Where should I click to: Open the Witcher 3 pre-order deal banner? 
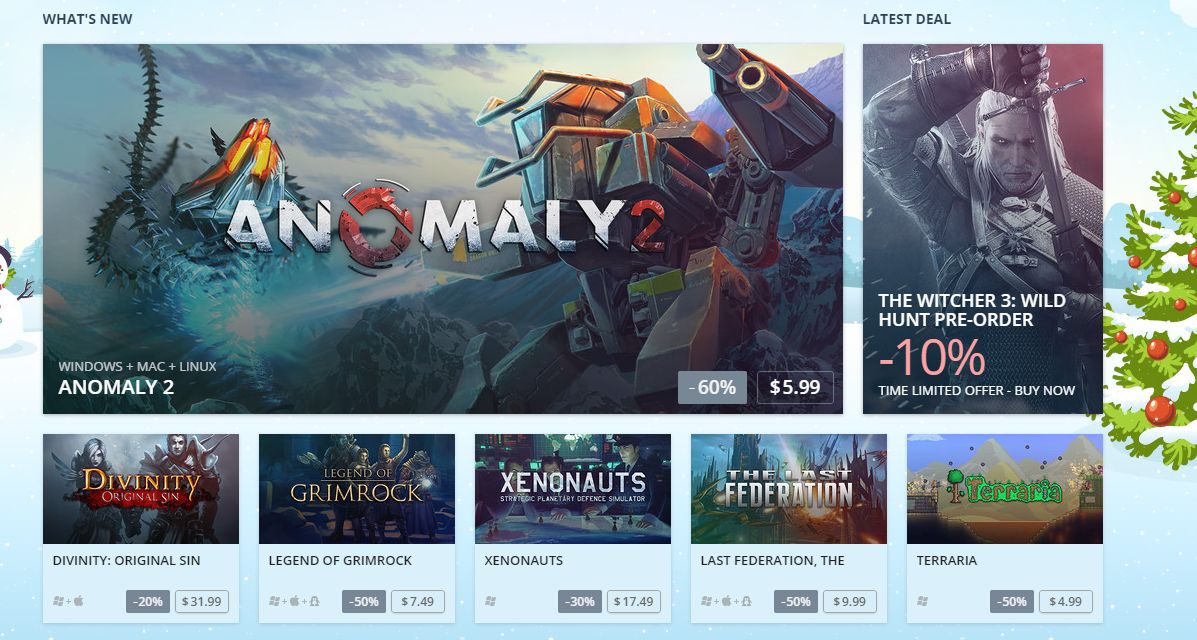(982, 228)
